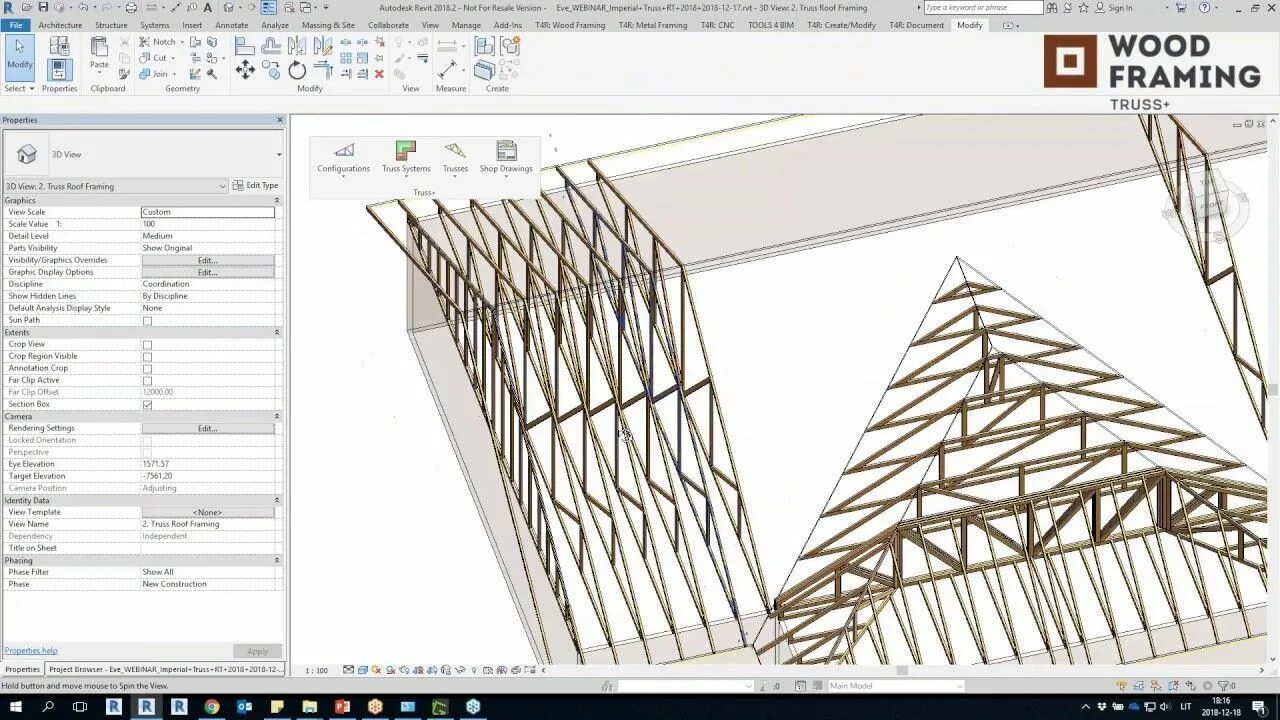Click the Text tool icon in quick access toolbar

tap(207, 7)
